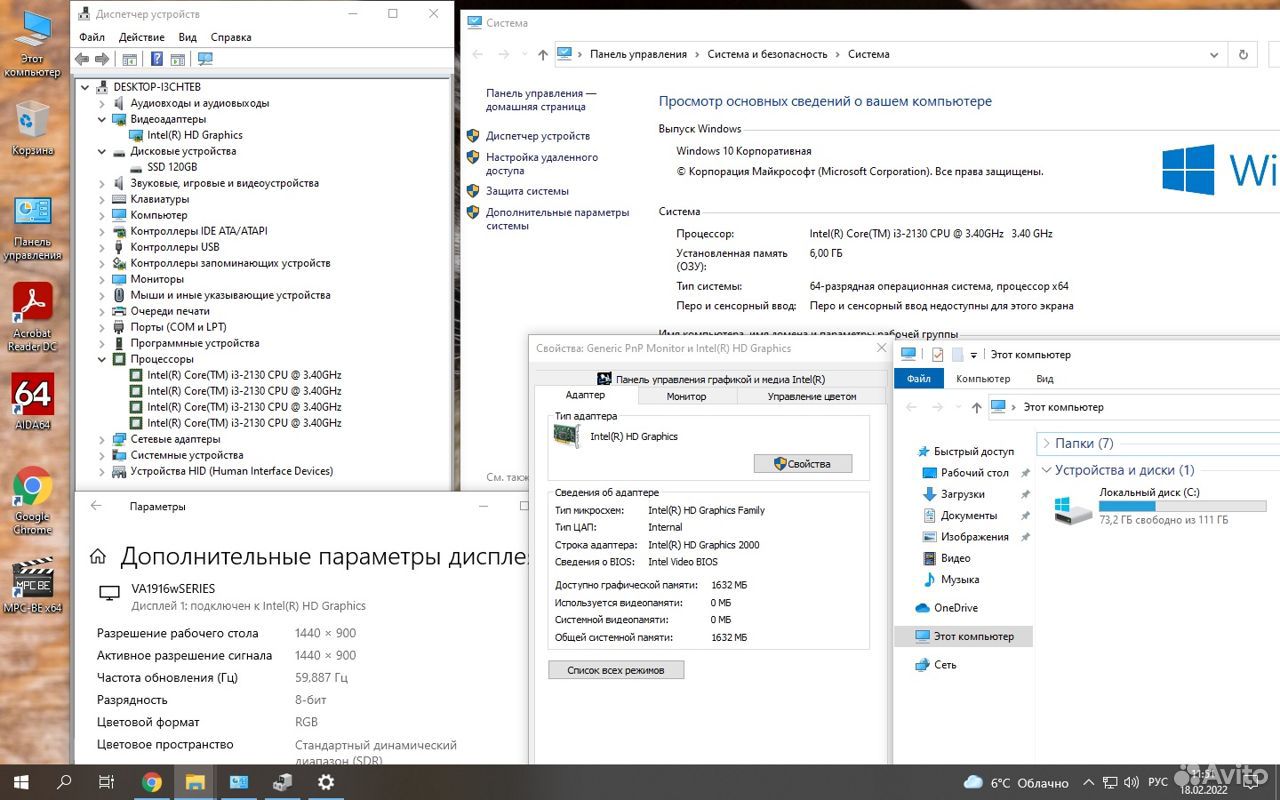Click the scan for hardware changes monitor icon

pos(205,59)
